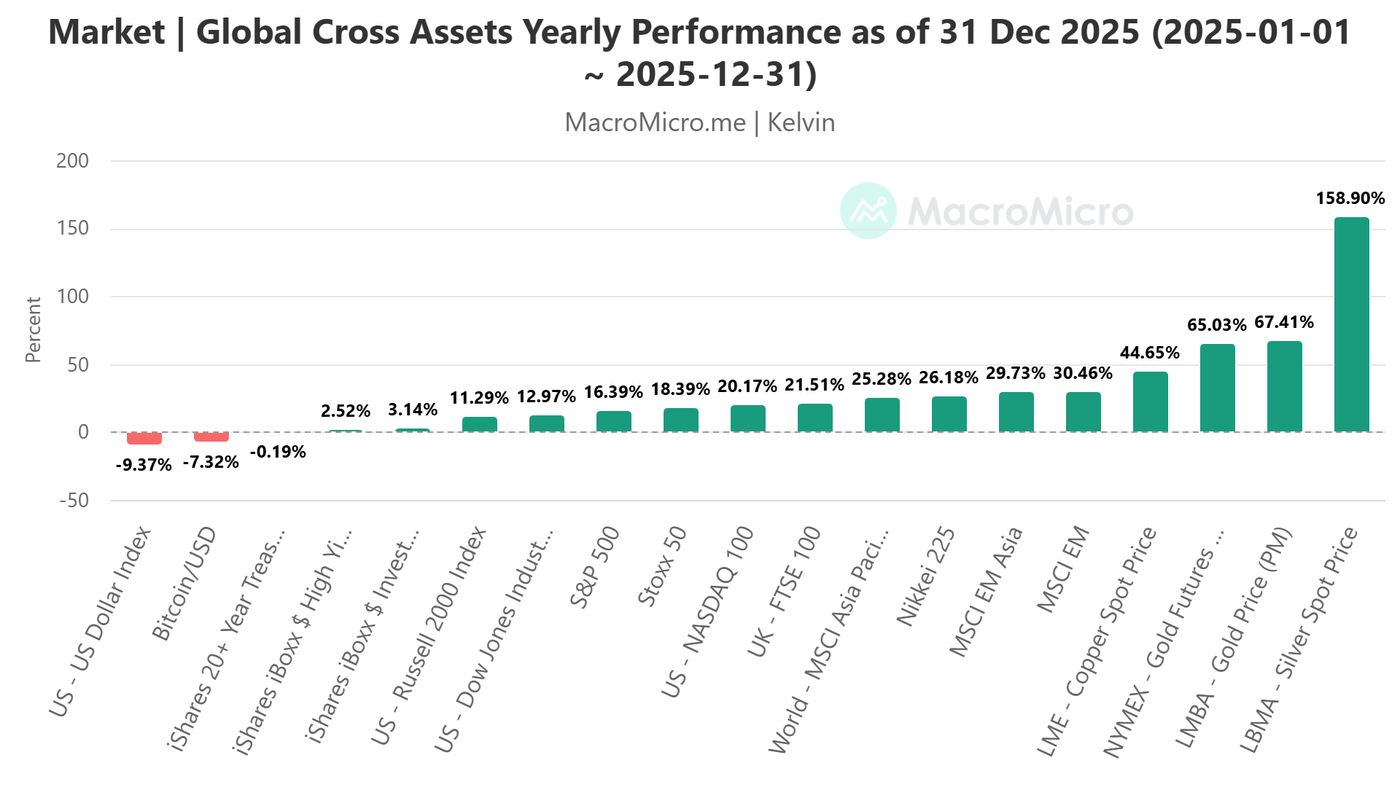The height and width of the screenshot is (787, 1400).
Task: Click the MSCI EM Asia bar
Action: [1016, 412]
